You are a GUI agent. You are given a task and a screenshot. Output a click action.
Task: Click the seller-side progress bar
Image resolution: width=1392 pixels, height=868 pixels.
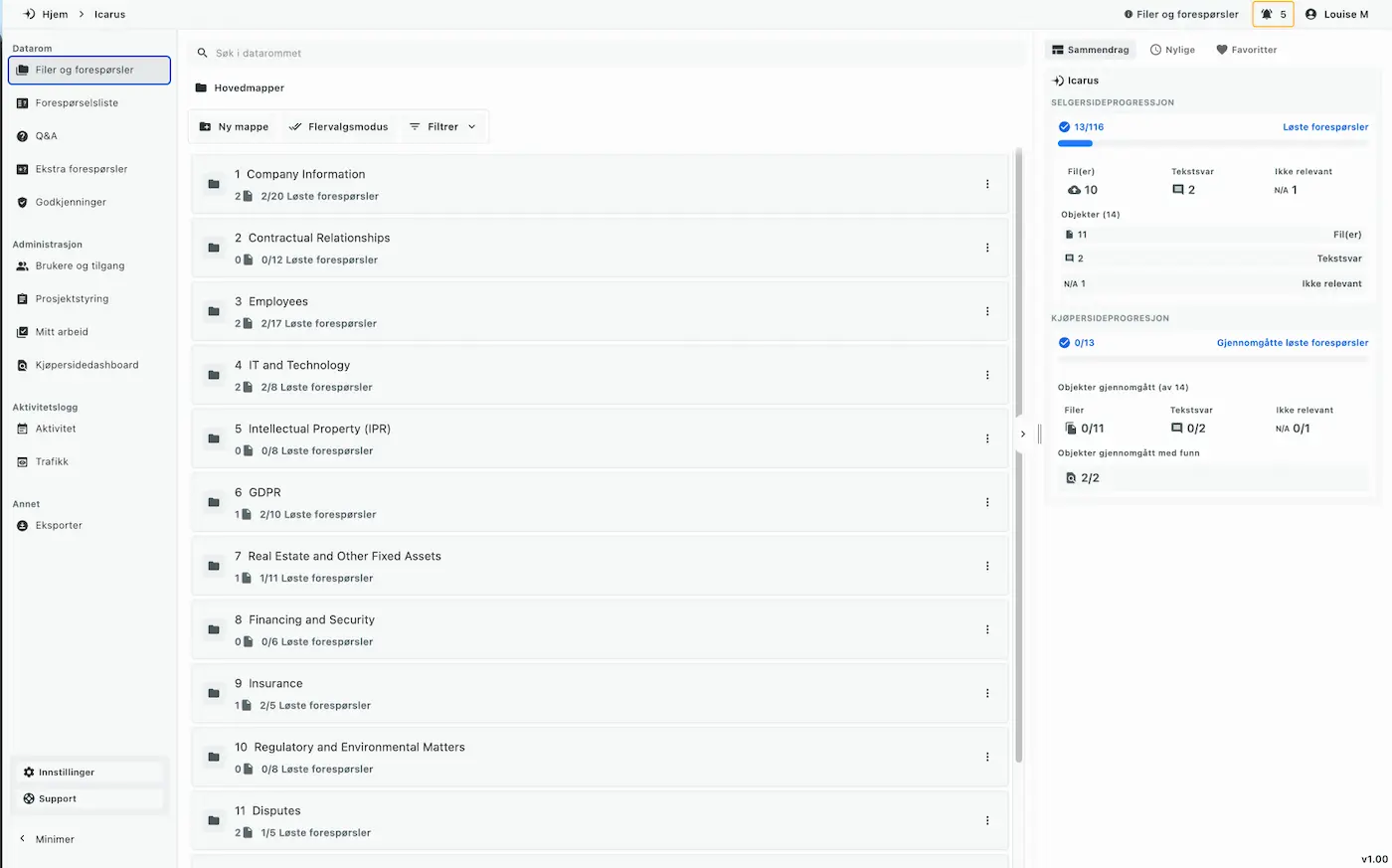click(1213, 143)
